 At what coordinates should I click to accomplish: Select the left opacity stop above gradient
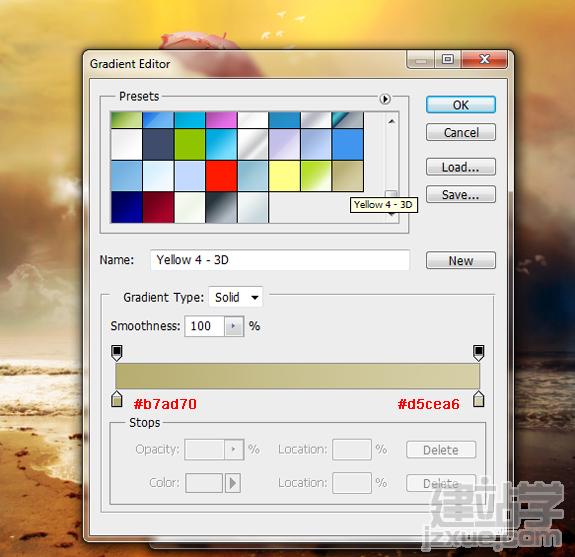click(x=117, y=353)
